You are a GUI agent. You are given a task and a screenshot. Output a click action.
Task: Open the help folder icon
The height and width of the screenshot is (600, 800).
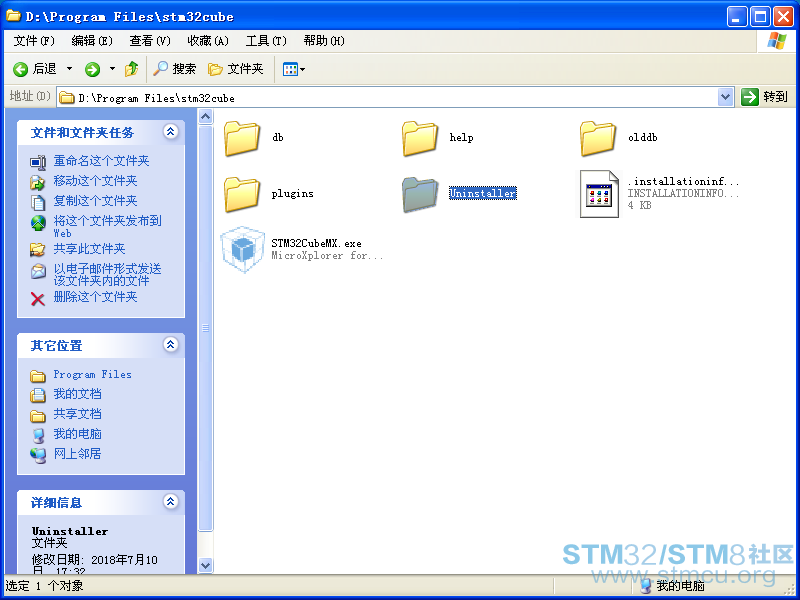(x=420, y=138)
